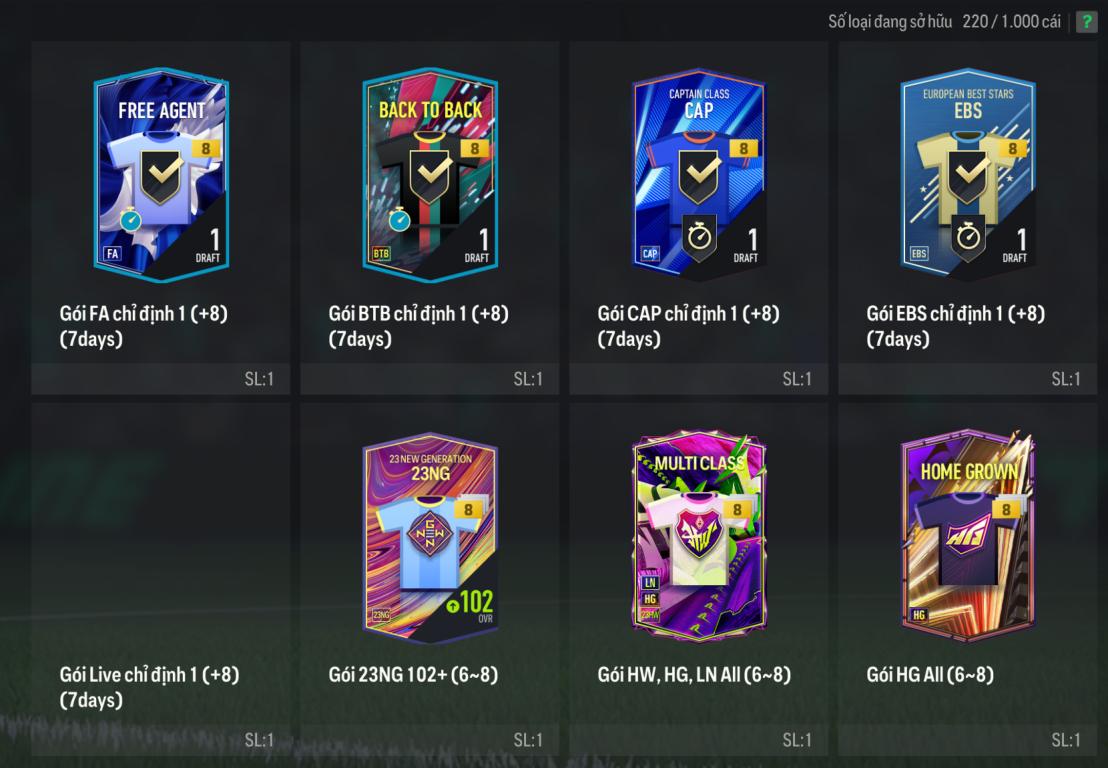
Task: Open Gói 23NG 102+ (6~8) label
Action: 413,675
